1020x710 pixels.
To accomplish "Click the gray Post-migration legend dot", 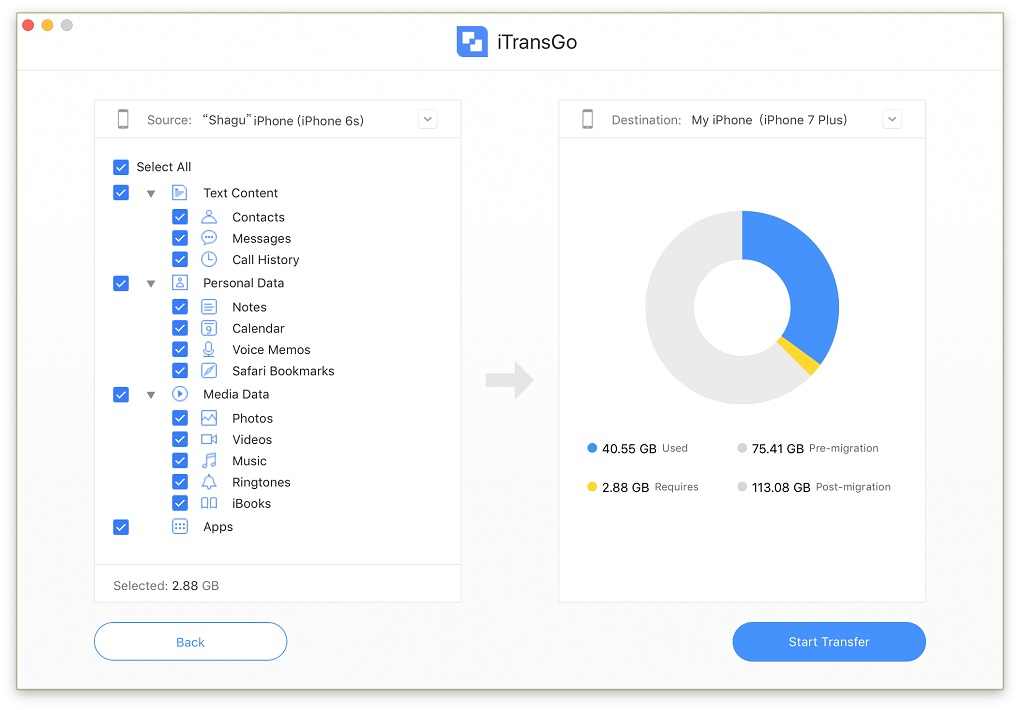I will [742, 487].
